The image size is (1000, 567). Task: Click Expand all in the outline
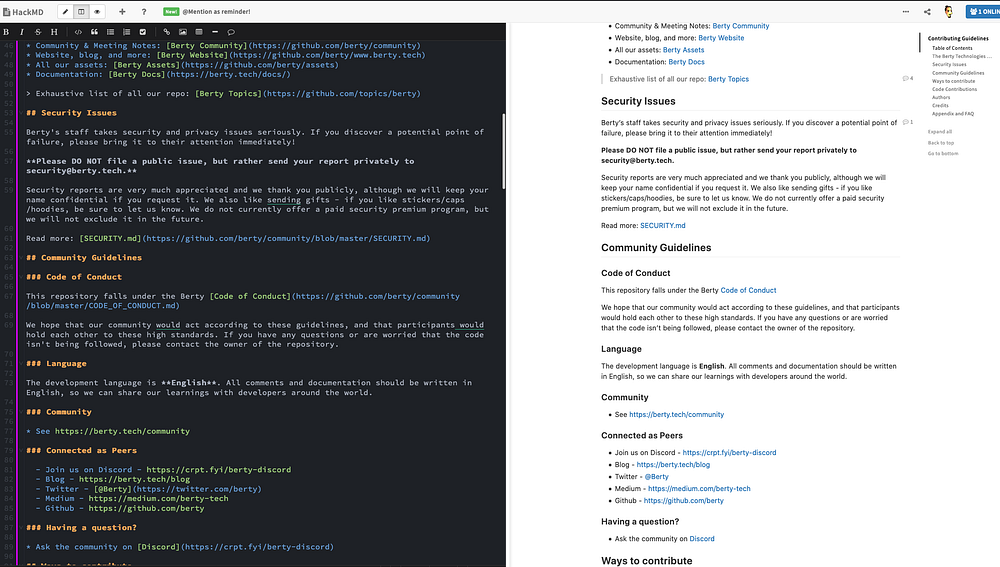939,132
